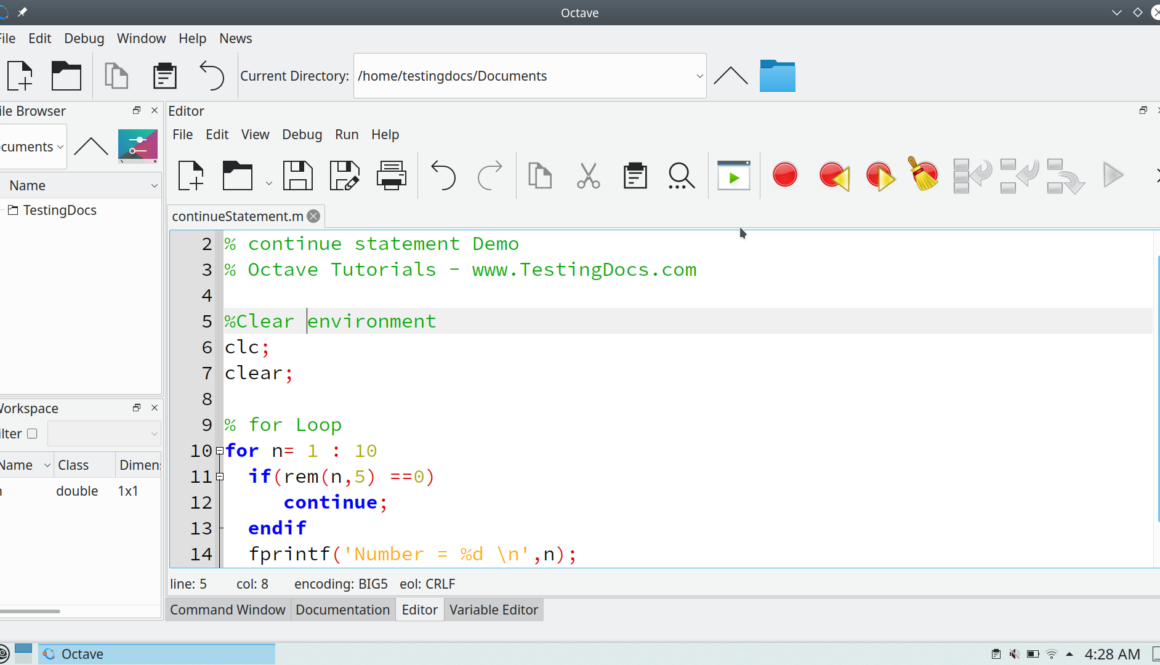The height and width of the screenshot is (665, 1160).
Task: Browse directories with the blue folder icon
Action: [778, 75]
